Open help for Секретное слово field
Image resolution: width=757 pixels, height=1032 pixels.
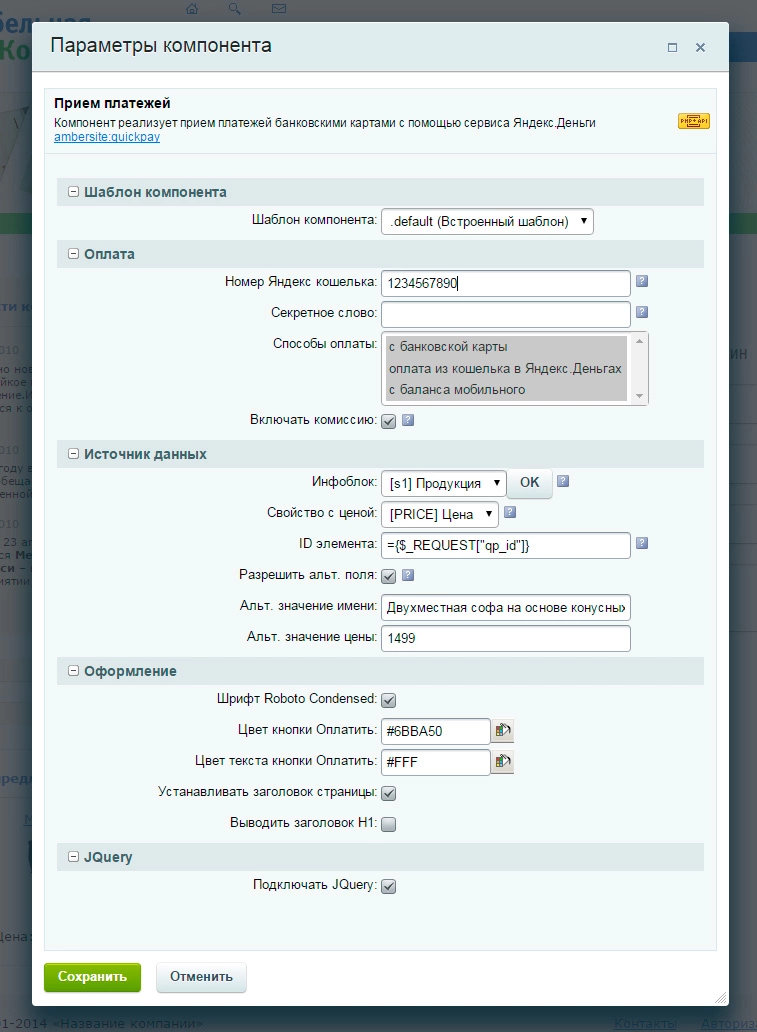642,312
